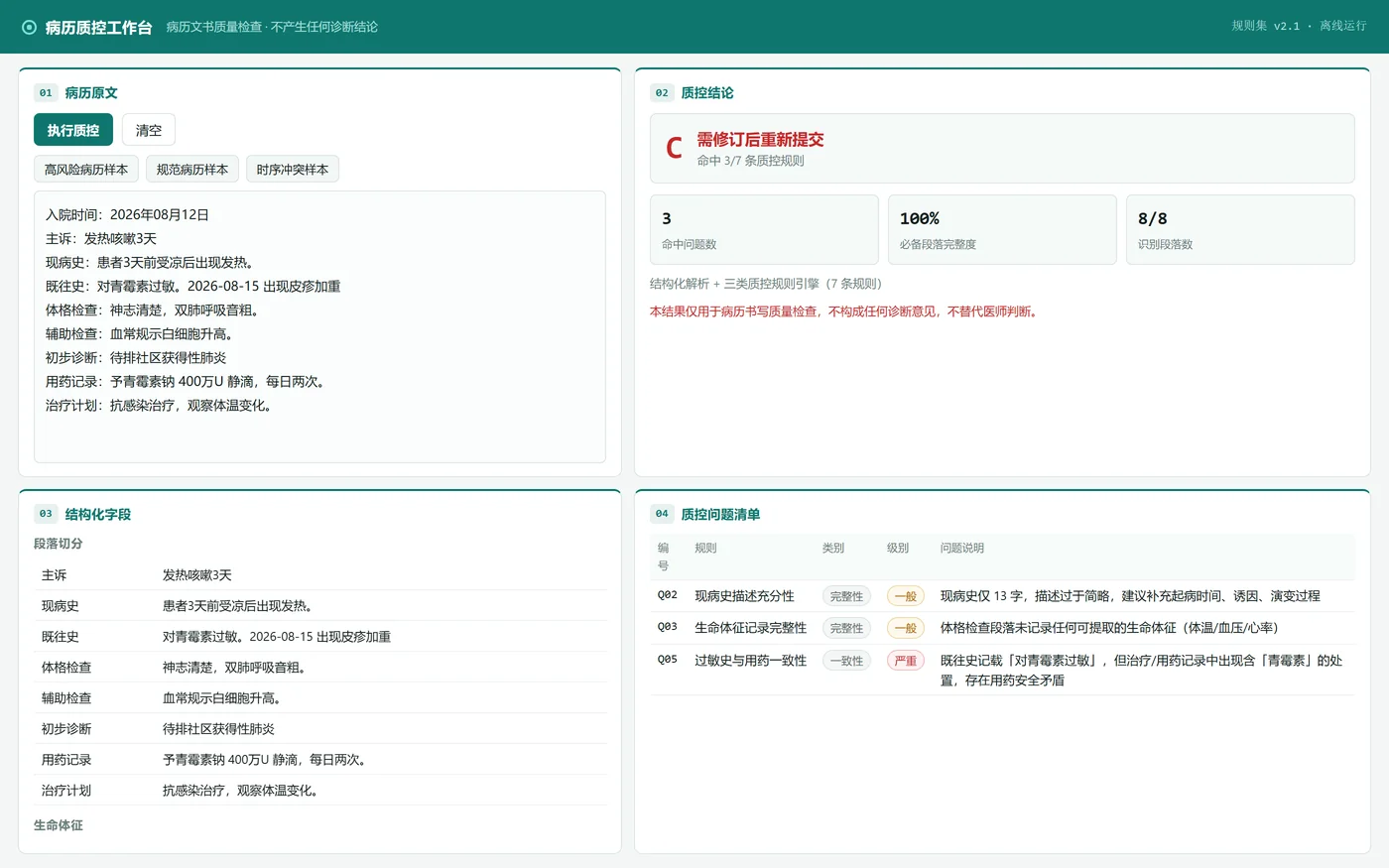The width and height of the screenshot is (1389, 868).
Task: Select the 需修订后重新提交 conclusion heading
Action: [x=760, y=139]
